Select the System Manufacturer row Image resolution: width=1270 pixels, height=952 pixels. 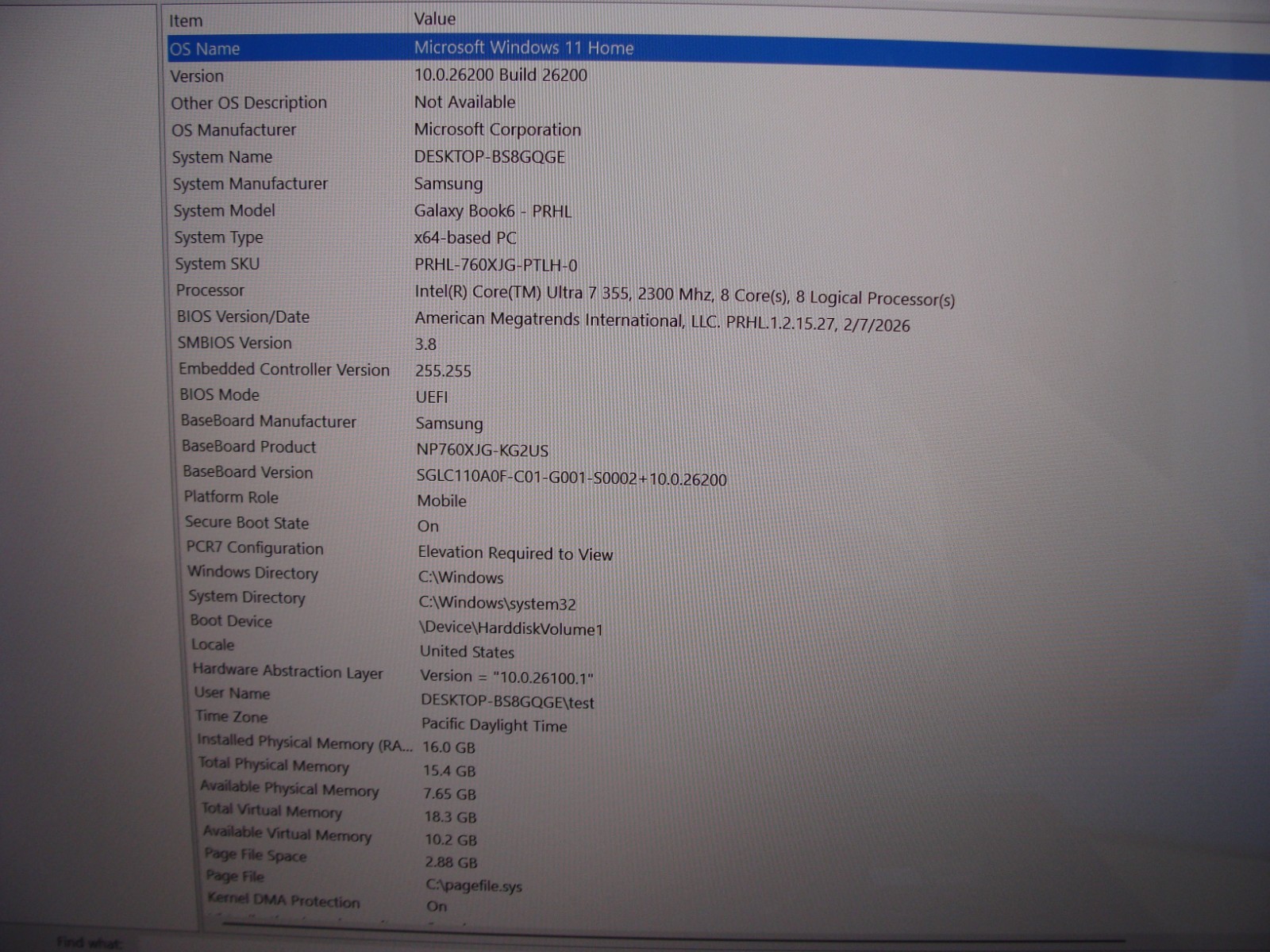click(x=250, y=184)
